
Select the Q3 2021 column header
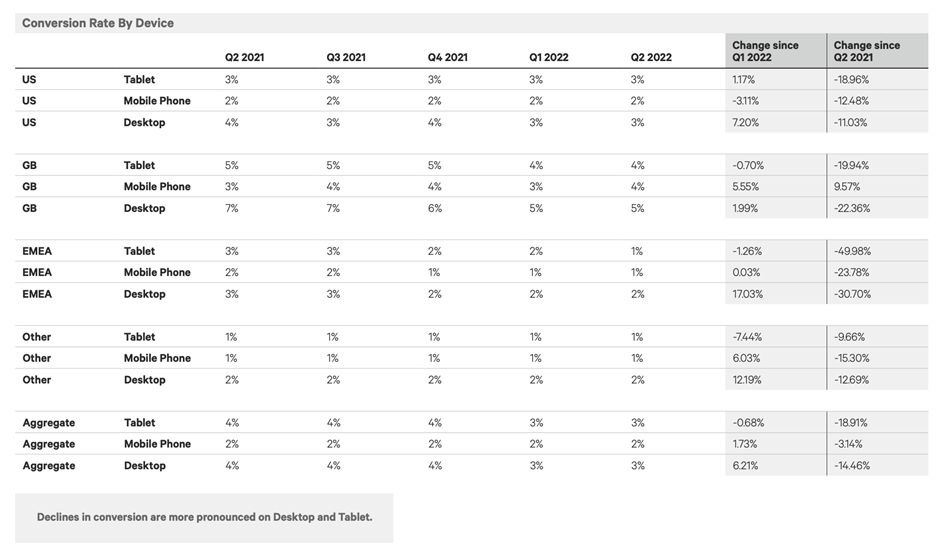click(345, 58)
